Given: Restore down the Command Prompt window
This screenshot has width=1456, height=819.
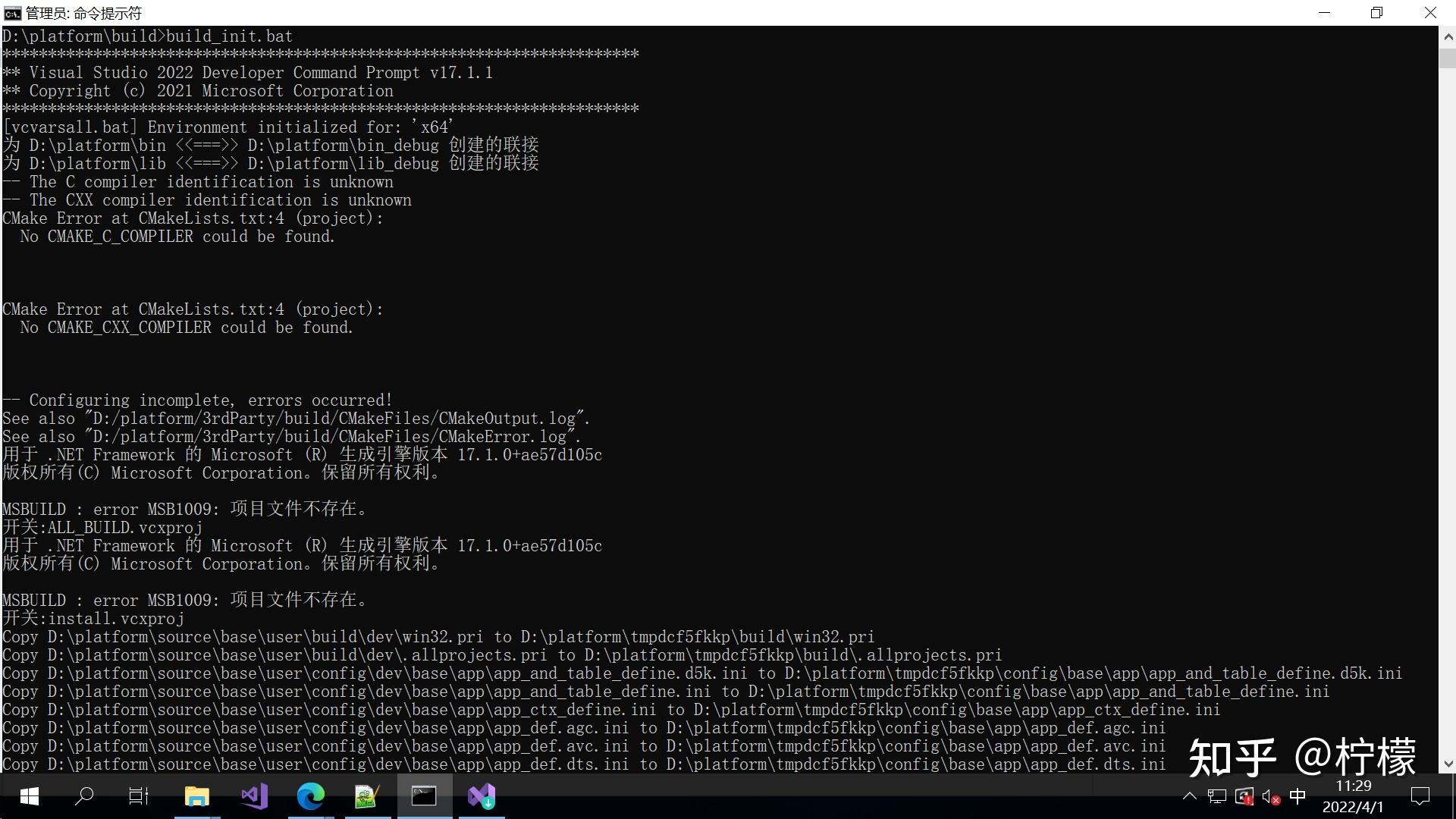Looking at the screenshot, I should [1377, 13].
